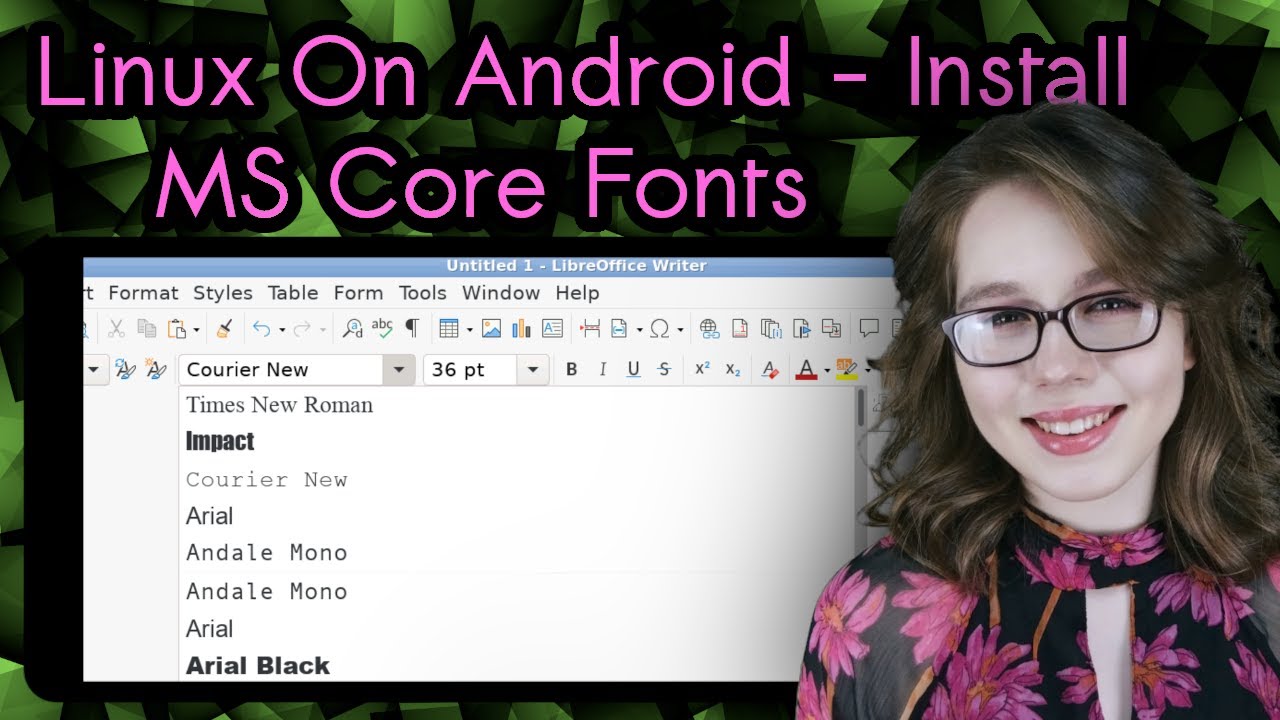The width and height of the screenshot is (1280, 720).
Task: Click the Redo arrow icon
Action: [x=301, y=328]
